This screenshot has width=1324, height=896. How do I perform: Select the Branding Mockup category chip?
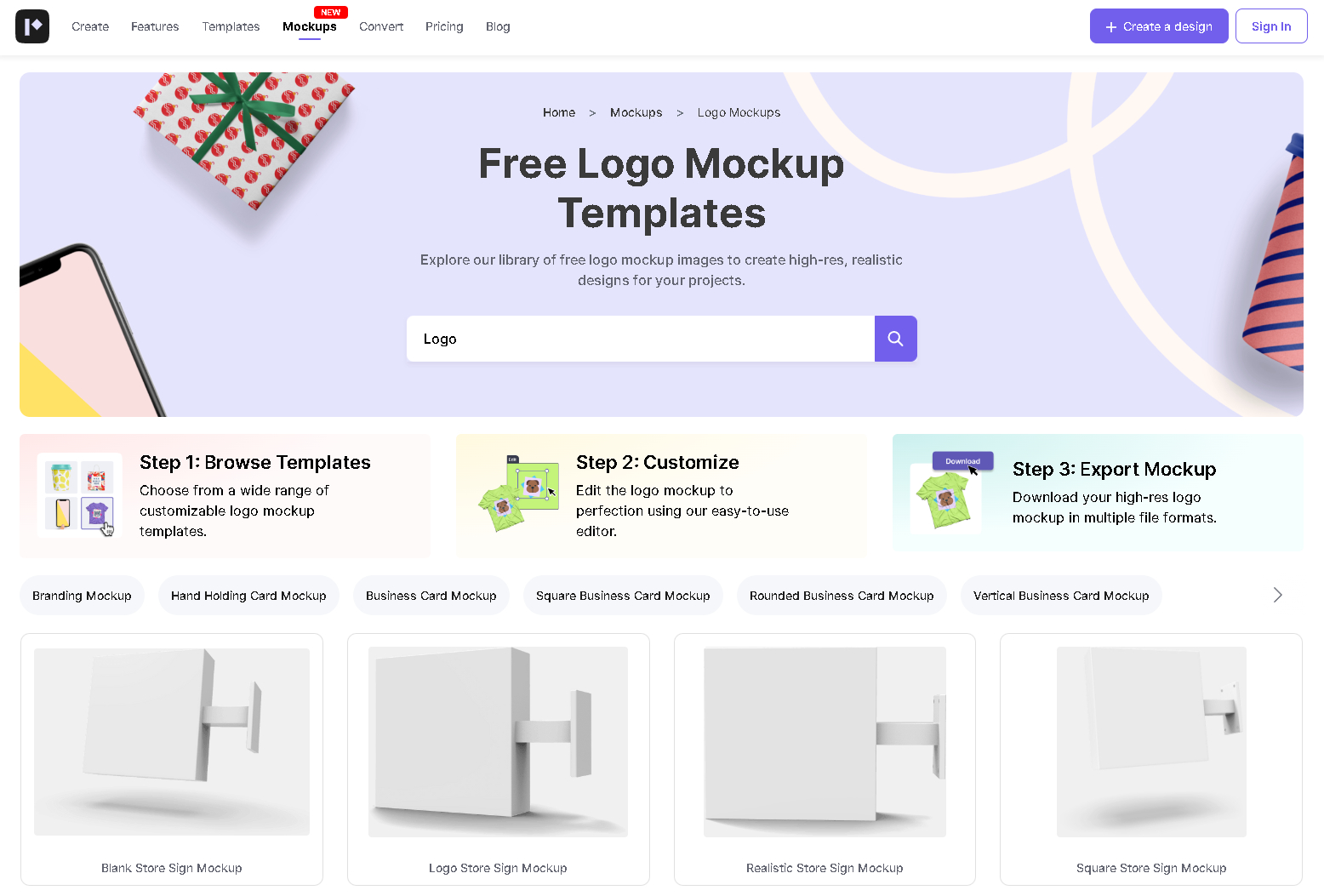click(82, 596)
